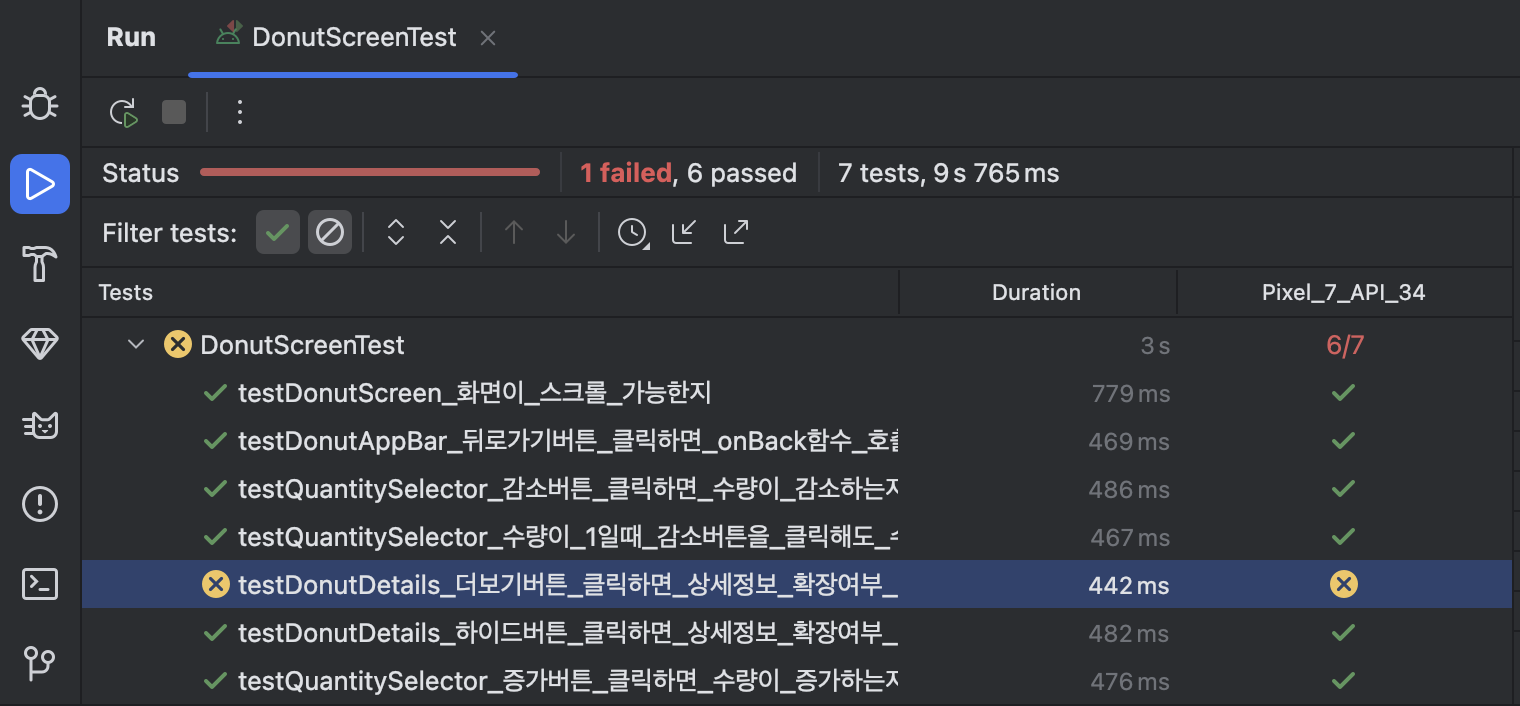Open the Problems tool window
This screenshot has height=706, width=1520.
point(40,503)
